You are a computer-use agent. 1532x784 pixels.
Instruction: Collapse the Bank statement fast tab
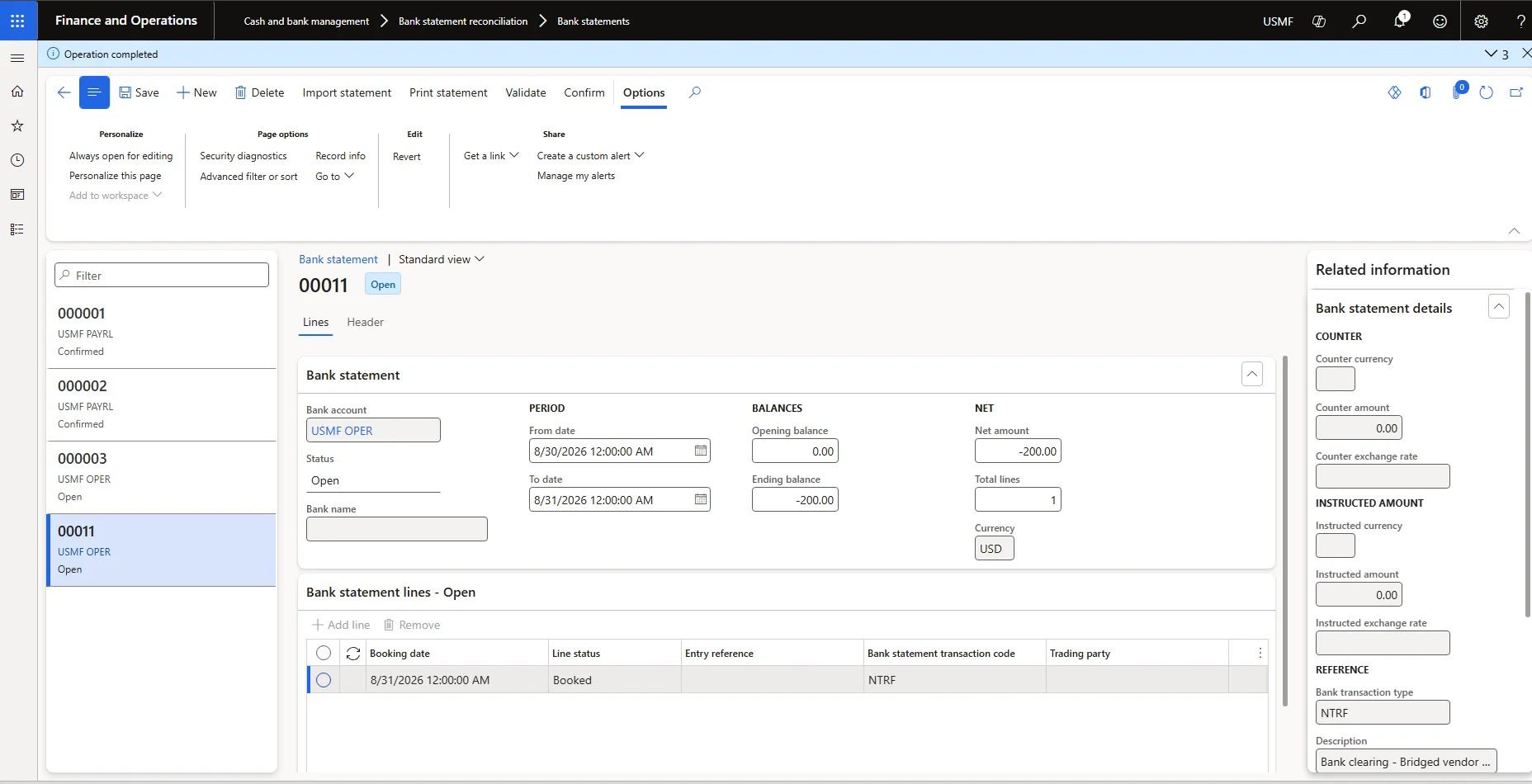(x=1252, y=374)
